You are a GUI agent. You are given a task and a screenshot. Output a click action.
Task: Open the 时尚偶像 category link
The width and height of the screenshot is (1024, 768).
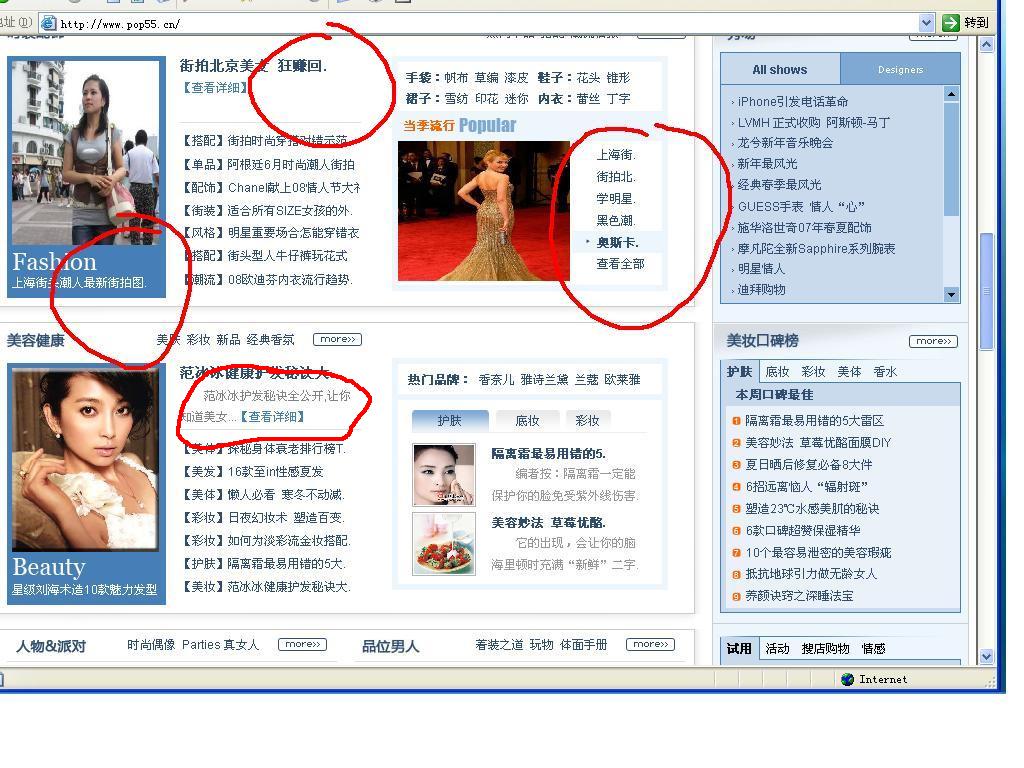151,645
